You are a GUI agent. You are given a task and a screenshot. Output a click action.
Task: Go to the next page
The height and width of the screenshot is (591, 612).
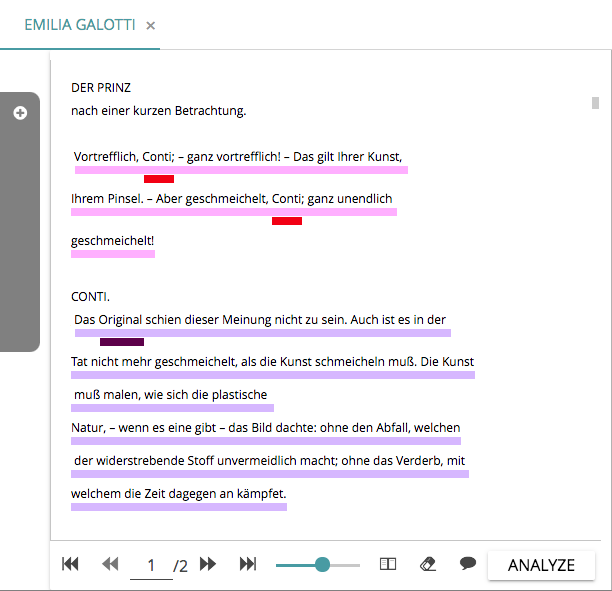[208, 564]
